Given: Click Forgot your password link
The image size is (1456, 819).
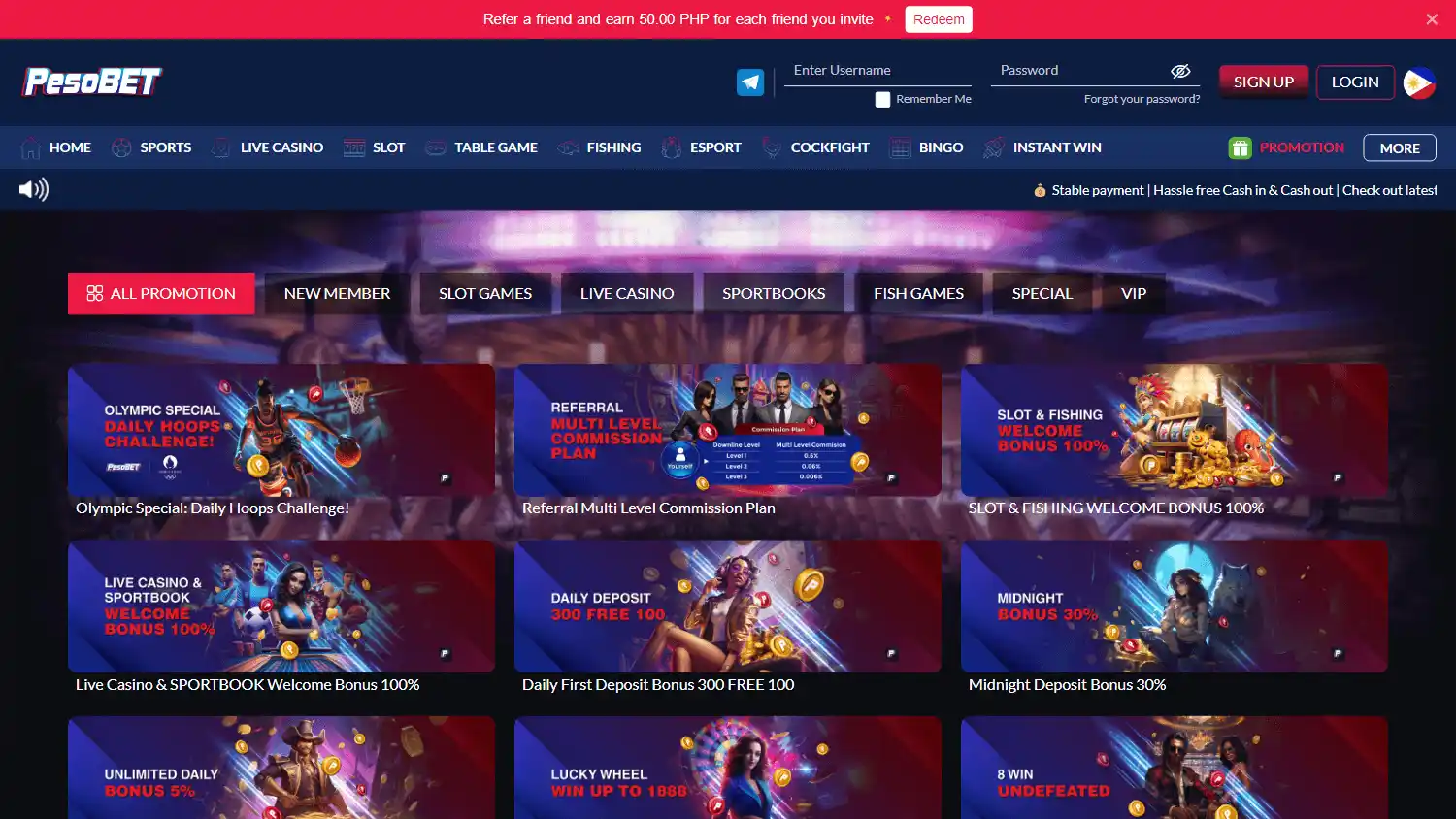Looking at the screenshot, I should (x=1142, y=99).
